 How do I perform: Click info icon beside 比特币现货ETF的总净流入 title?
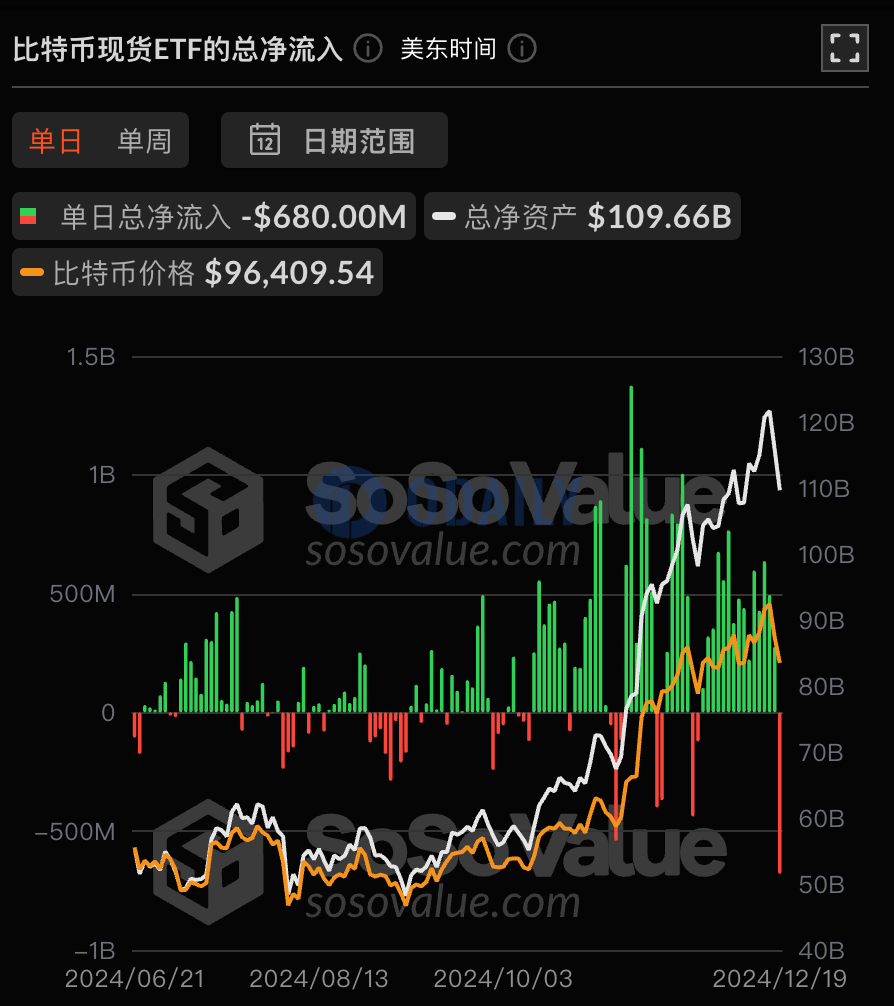tap(368, 48)
